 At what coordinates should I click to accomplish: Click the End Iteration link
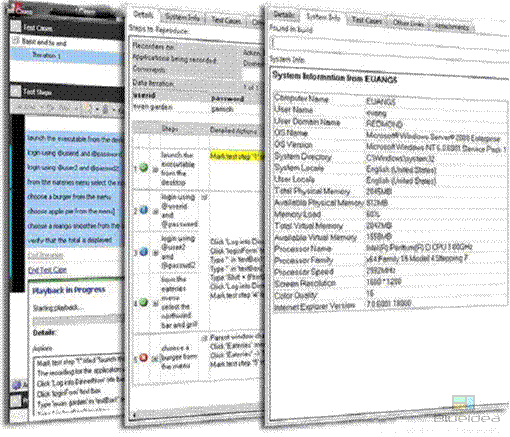[45, 255]
